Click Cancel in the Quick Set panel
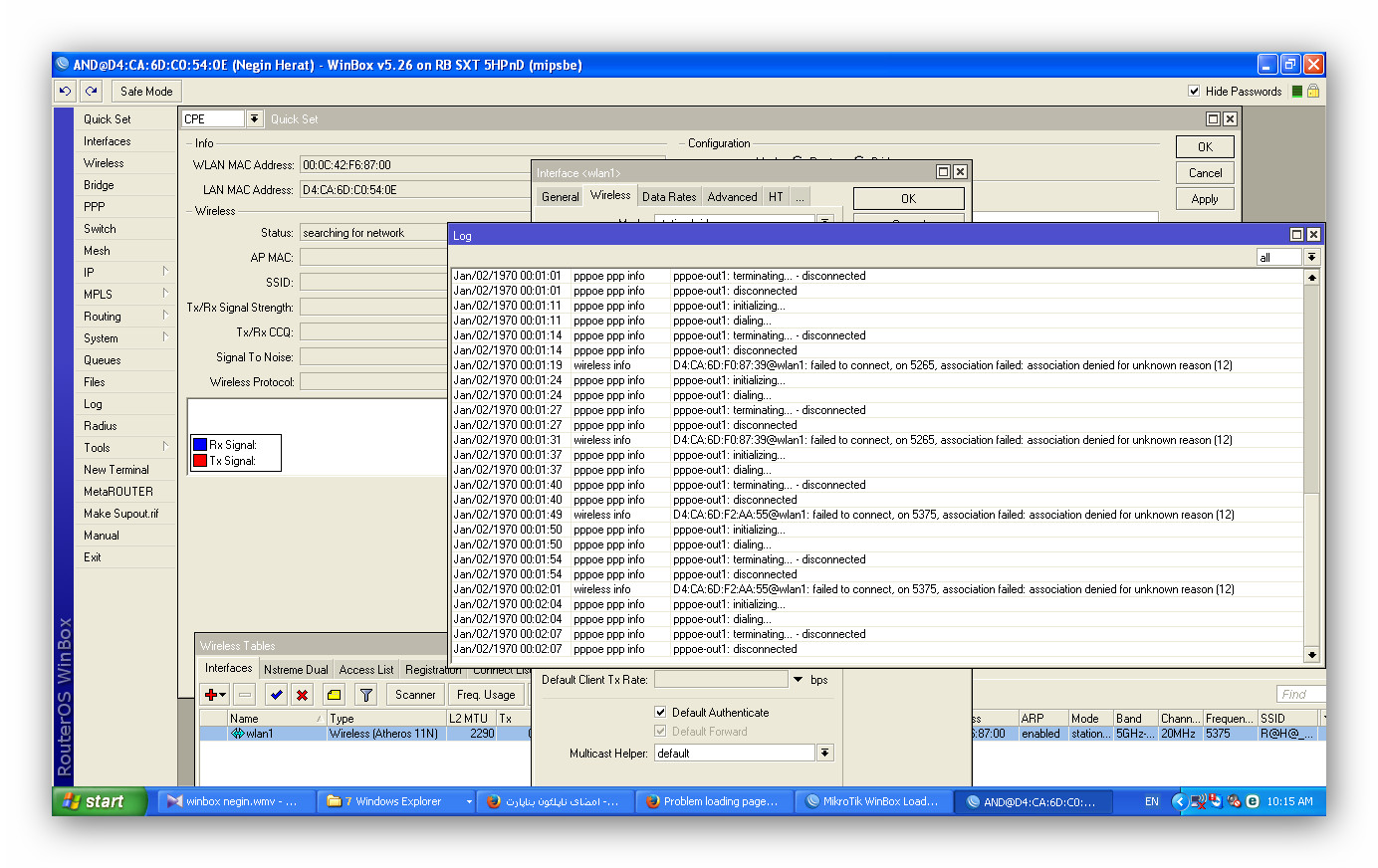This screenshot has height=868, width=1378. tap(1205, 172)
